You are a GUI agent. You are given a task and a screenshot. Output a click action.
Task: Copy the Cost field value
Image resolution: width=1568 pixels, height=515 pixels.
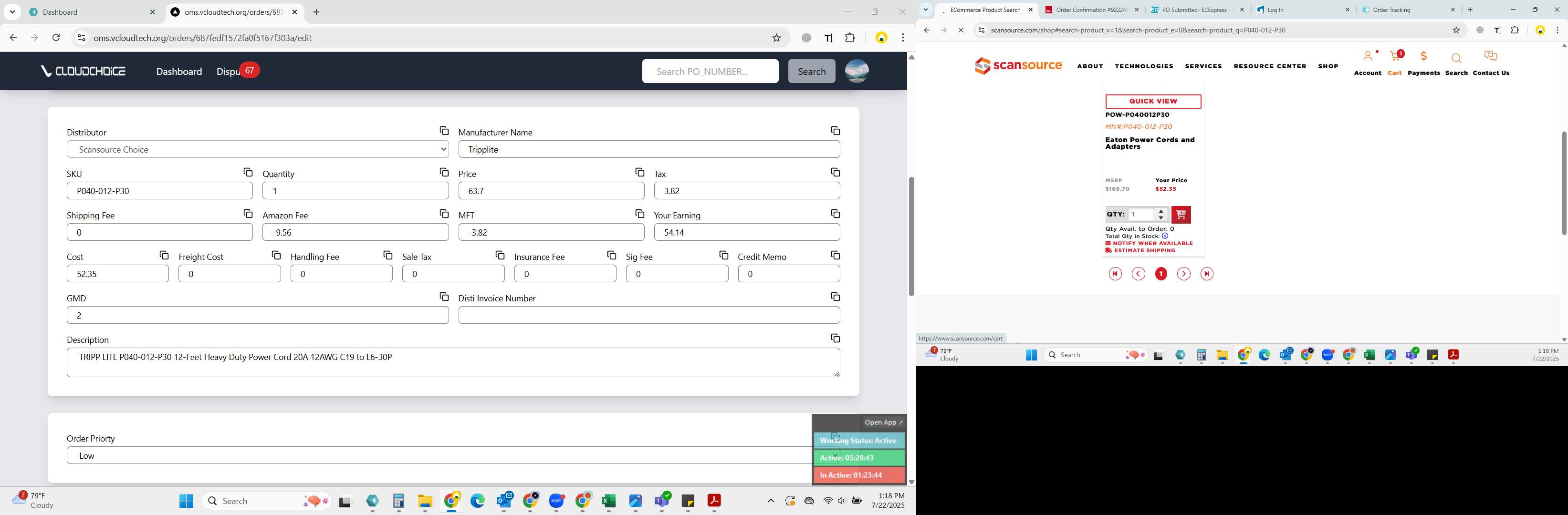pyautogui.click(x=164, y=255)
